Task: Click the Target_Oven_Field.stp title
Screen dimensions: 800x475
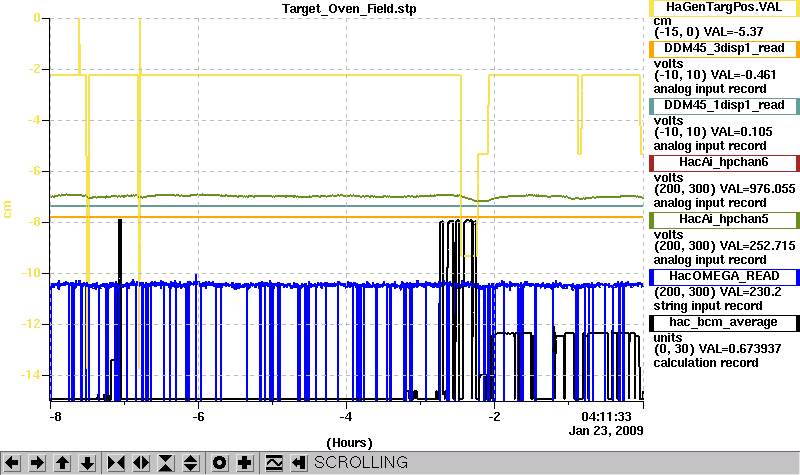Action: tap(349, 9)
